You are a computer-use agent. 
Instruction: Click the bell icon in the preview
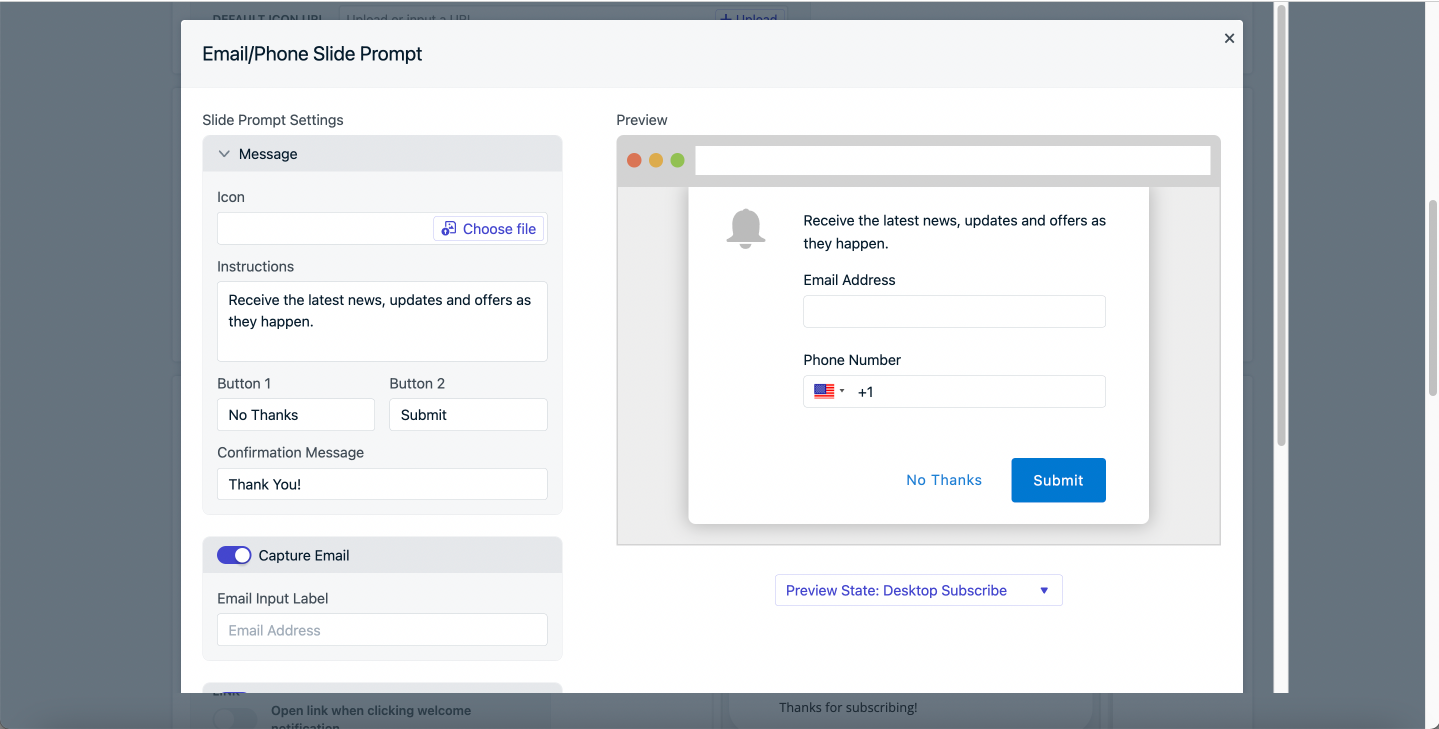point(745,229)
